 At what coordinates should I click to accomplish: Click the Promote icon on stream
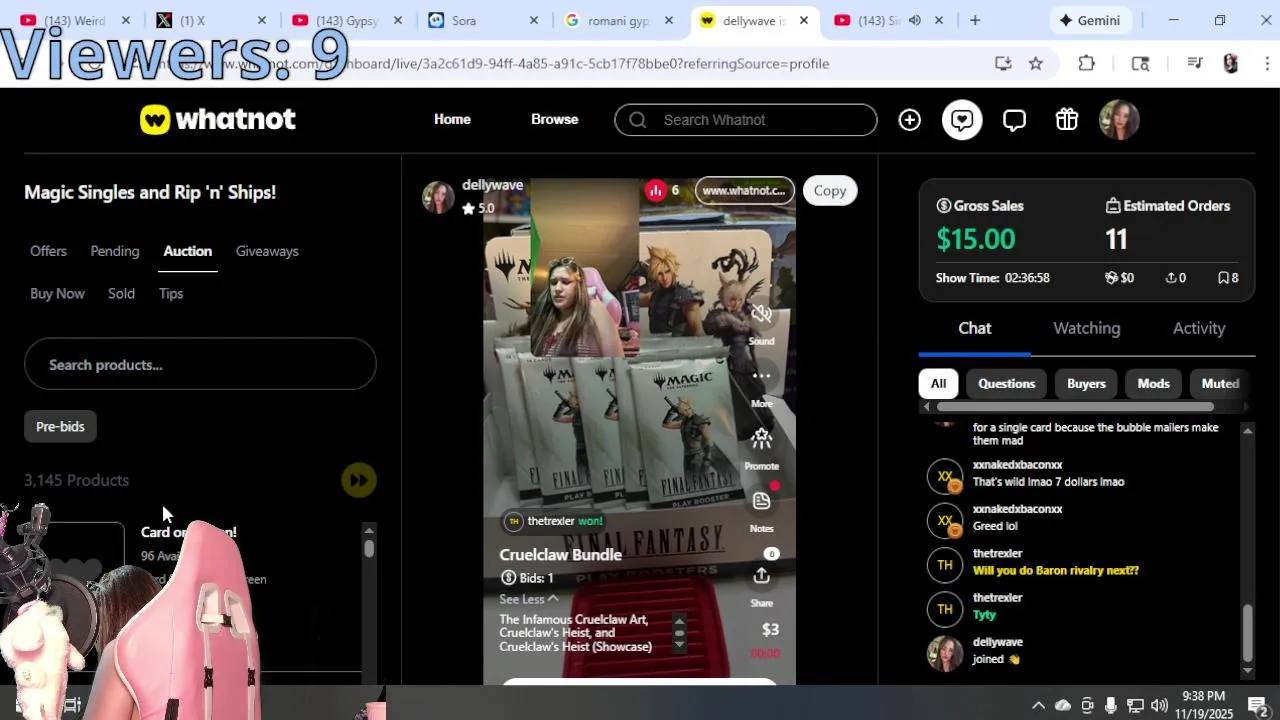[x=761, y=439]
